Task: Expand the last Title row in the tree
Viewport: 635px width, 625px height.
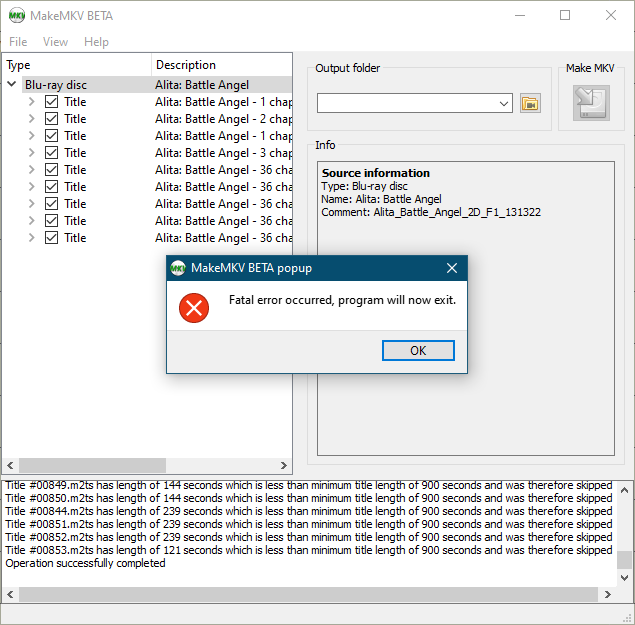Action: (x=32, y=238)
